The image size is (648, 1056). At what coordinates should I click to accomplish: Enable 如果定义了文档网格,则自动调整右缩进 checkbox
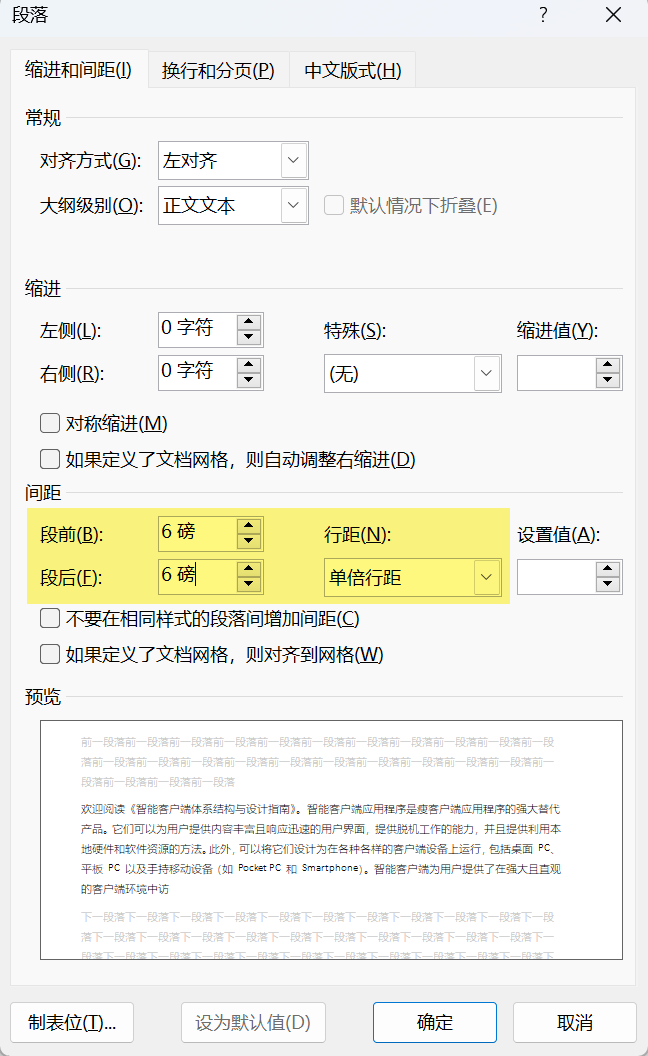50,459
